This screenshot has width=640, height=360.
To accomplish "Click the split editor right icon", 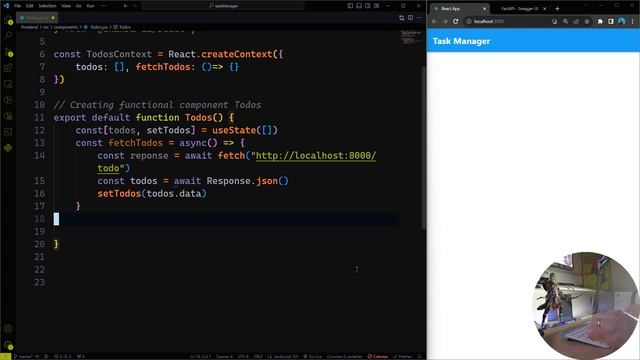I will (410, 18).
